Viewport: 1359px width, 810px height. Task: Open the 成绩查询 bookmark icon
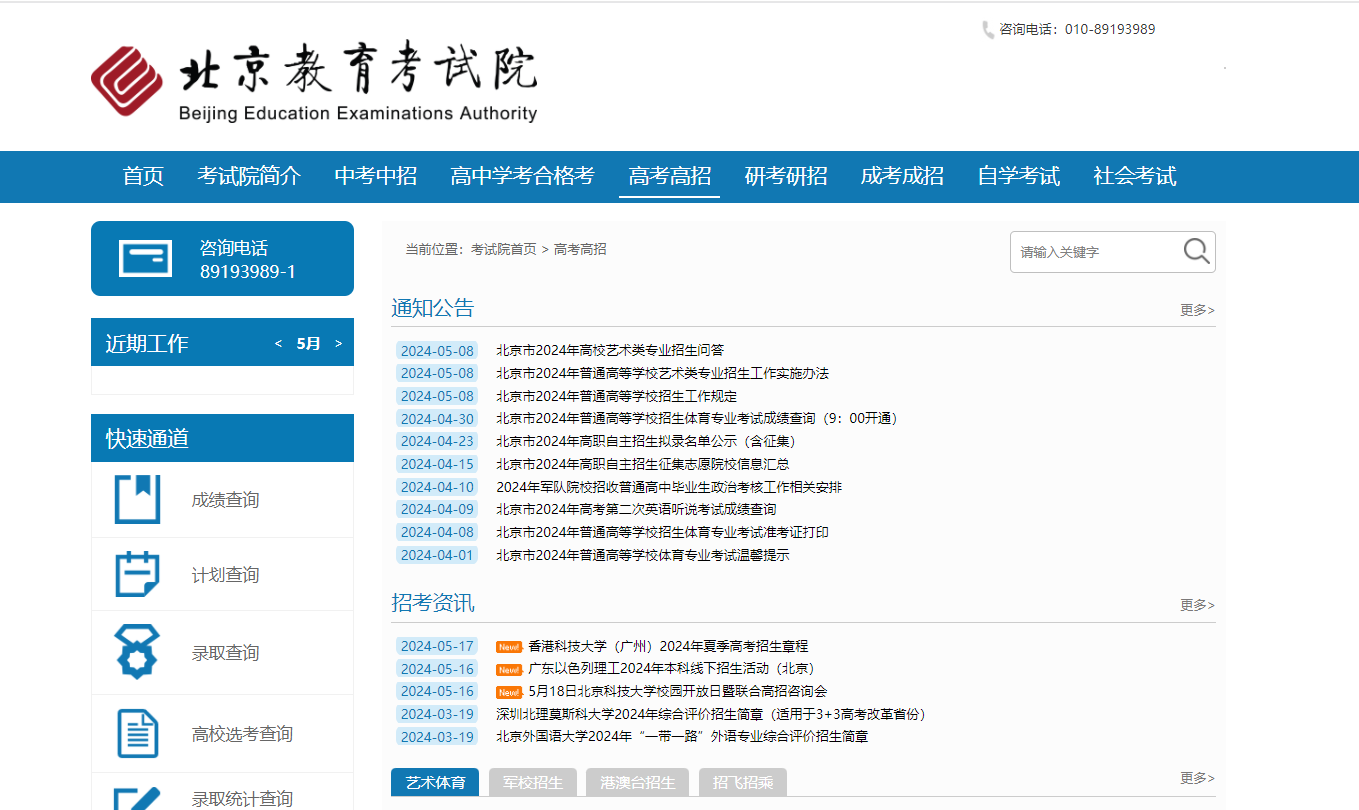click(137, 499)
